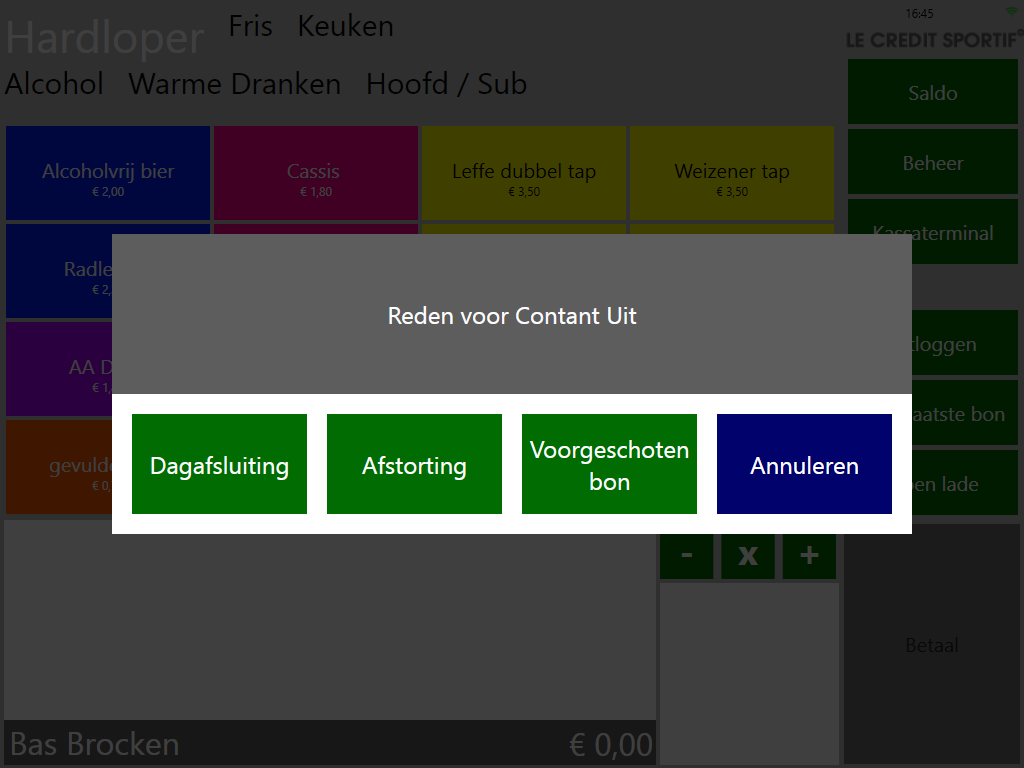This screenshot has height=768, width=1024.
Task: Click the Betaal payment button
Action: pyautogui.click(x=932, y=644)
